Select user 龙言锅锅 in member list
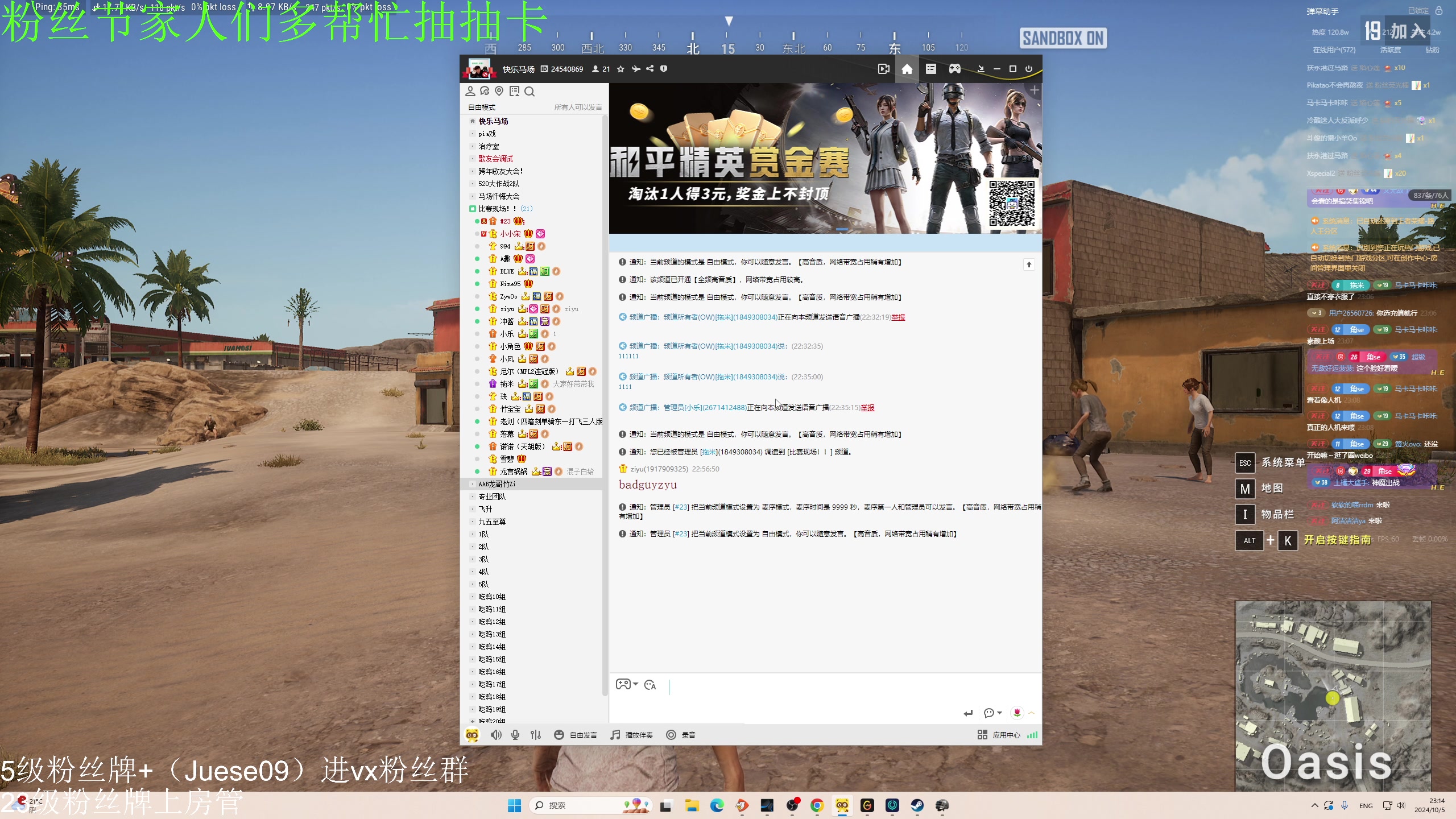Screen dimensions: 1456x819 coord(514,471)
